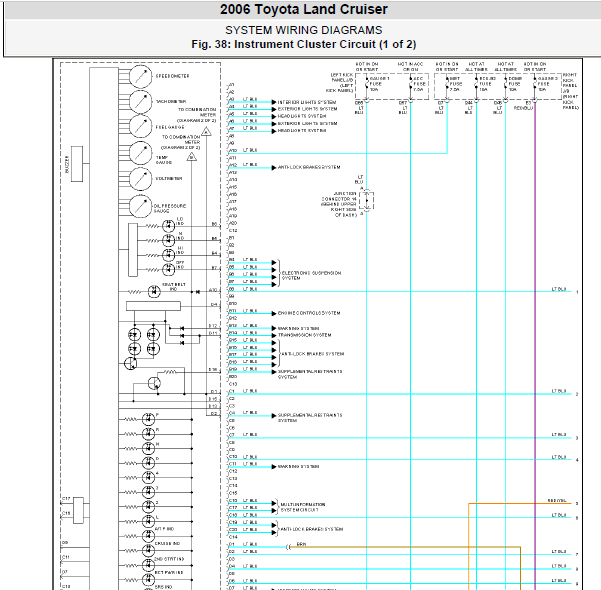Click the GAUGE 2 fuse symbol
This screenshot has width=601, height=590.
tap(535, 84)
